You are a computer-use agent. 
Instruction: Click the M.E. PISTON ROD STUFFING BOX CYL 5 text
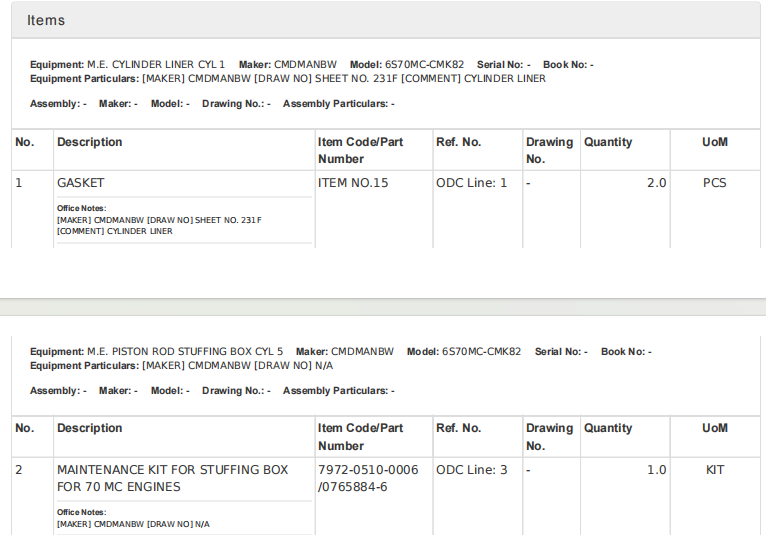[x=185, y=352]
